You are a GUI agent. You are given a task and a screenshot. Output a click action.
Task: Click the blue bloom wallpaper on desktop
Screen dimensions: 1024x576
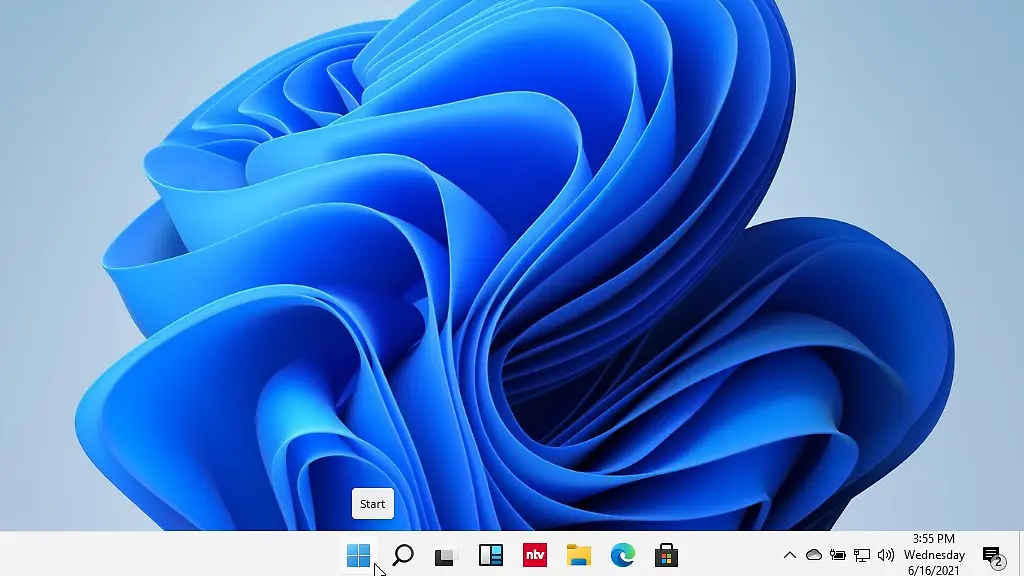pos(500,250)
